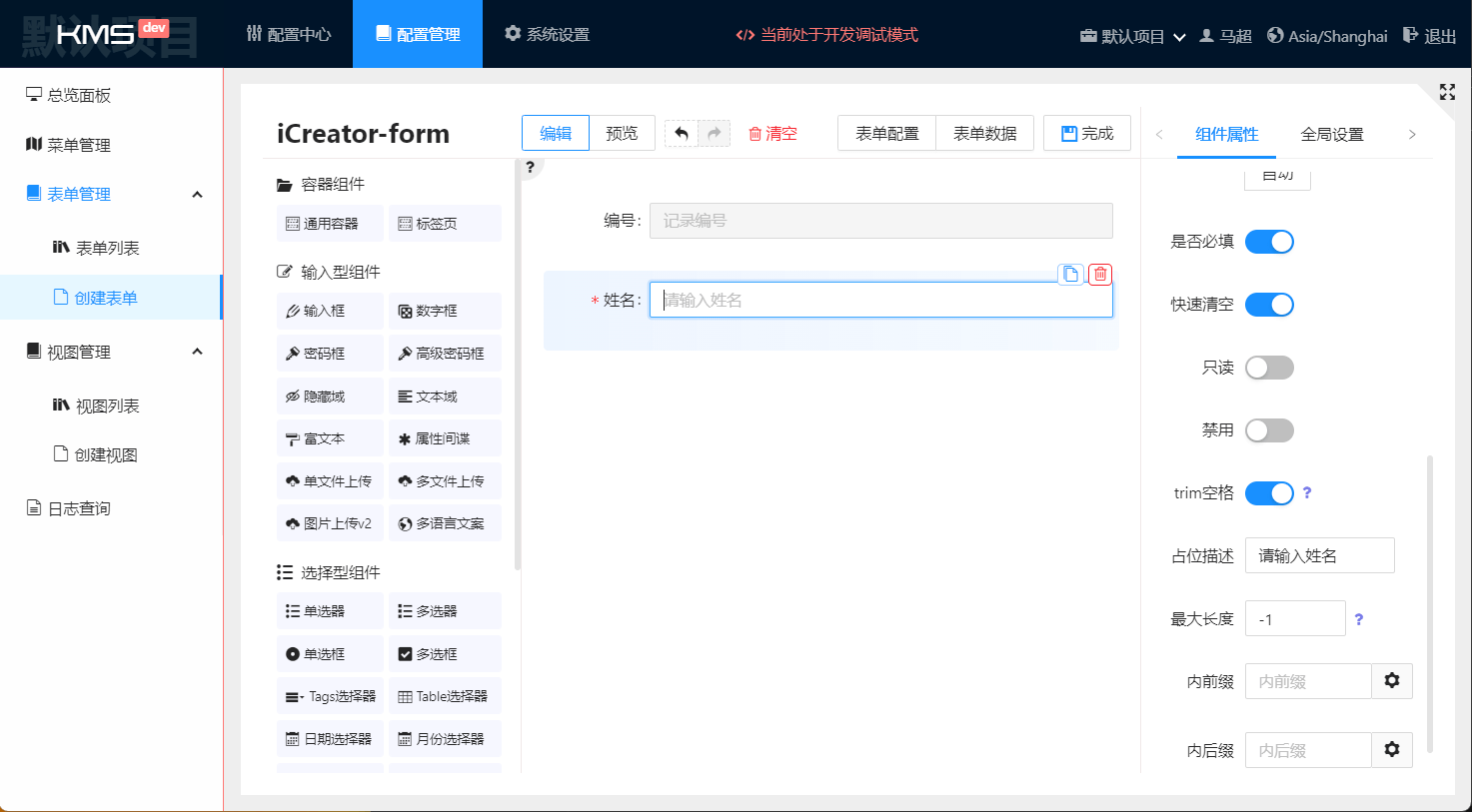Copy the 姓名 field using copy icon
The image size is (1472, 812).
tap(1070, 274)
